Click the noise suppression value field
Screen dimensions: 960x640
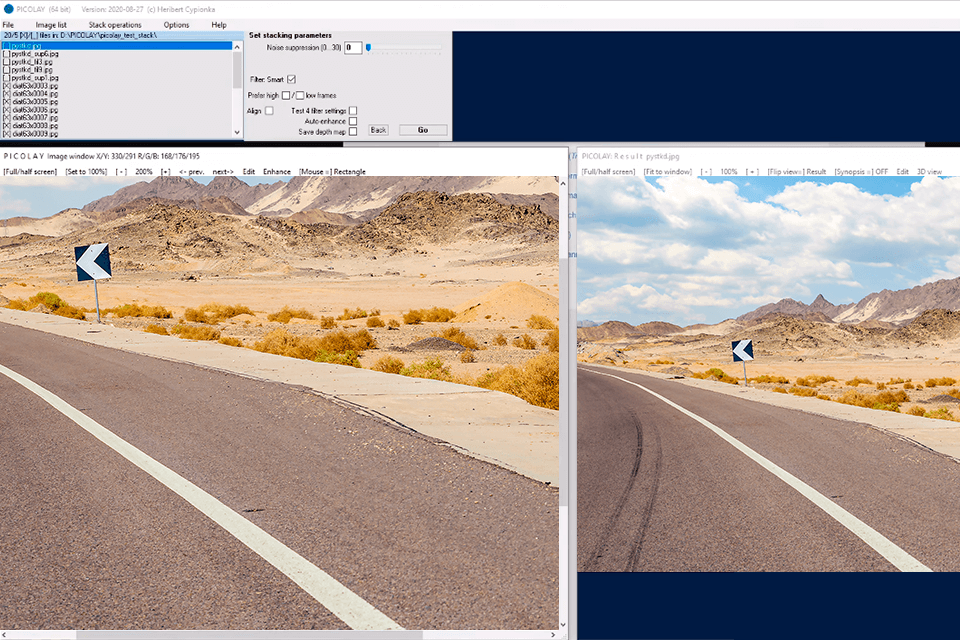click(352, 47)
